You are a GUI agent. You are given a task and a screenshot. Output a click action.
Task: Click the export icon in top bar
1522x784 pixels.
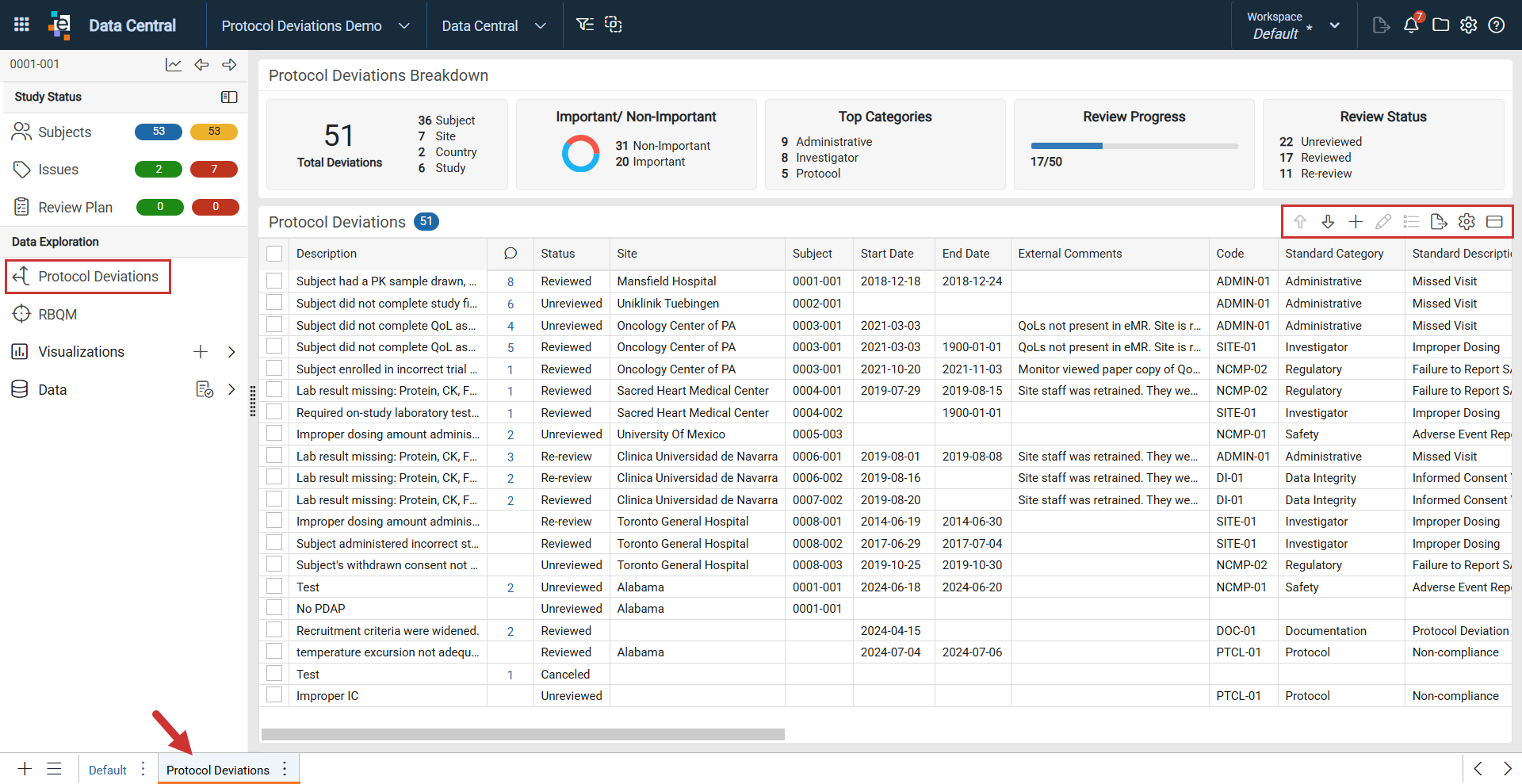coord(1381,25)
